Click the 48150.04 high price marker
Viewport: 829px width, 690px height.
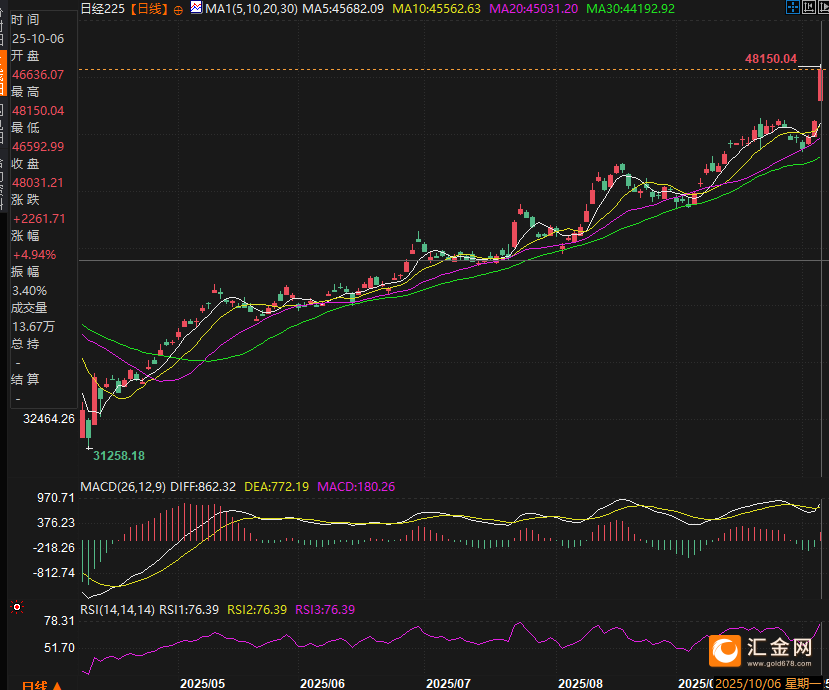770,59
